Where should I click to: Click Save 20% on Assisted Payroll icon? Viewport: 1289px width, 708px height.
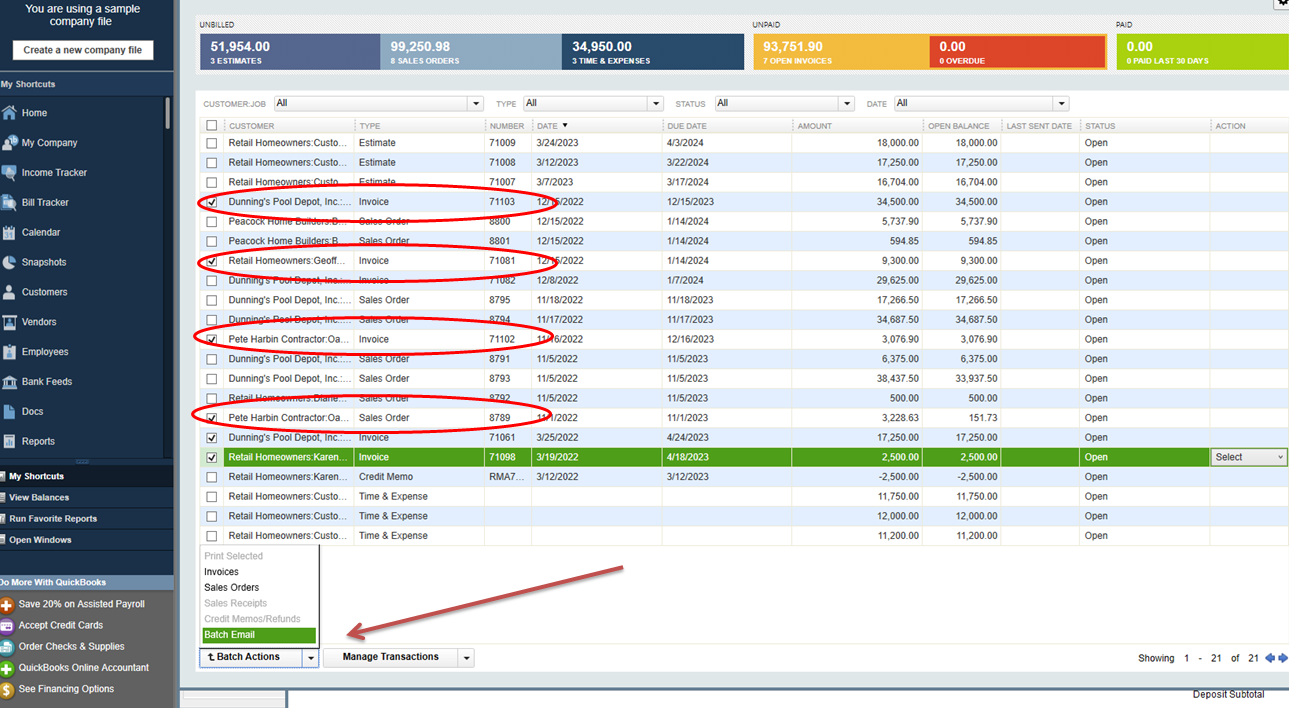(x=7, y=604)
